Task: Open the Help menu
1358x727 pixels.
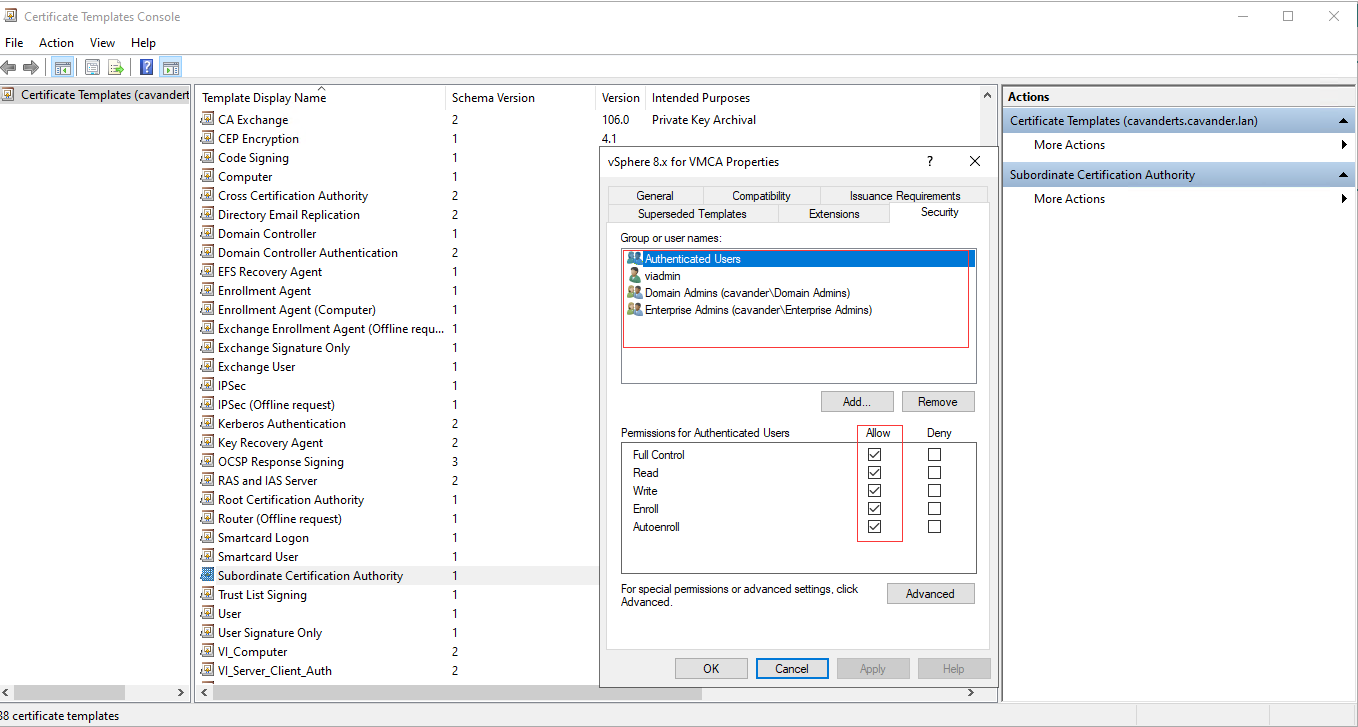Action: tap(143, 43)
